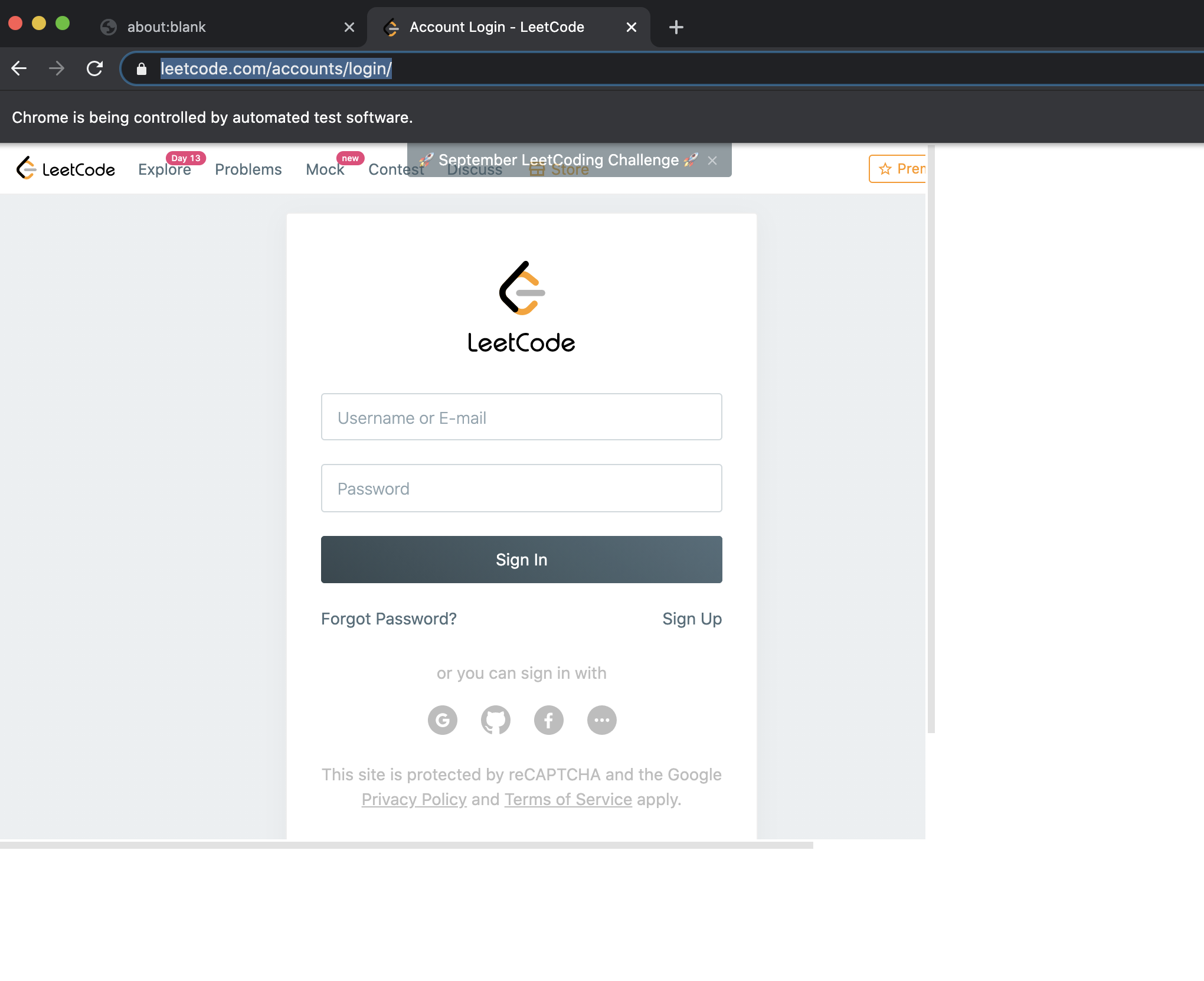1204x981 pixels.
Task: Open the Privacy Policy link
Action: point(414,799)
